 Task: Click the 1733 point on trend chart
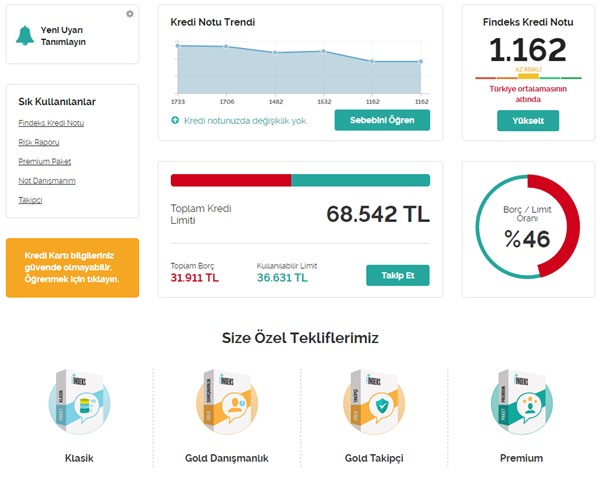pos(177,46)
